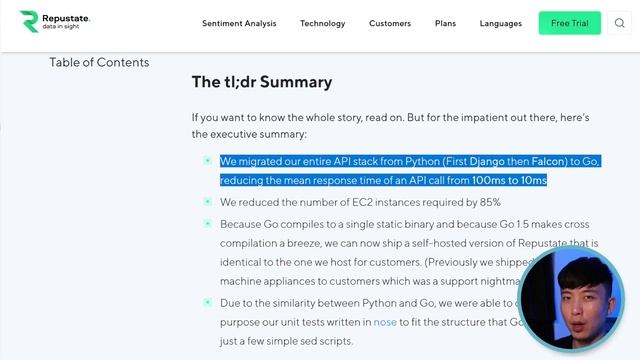Select the Customers nav item

pos(390,23)
